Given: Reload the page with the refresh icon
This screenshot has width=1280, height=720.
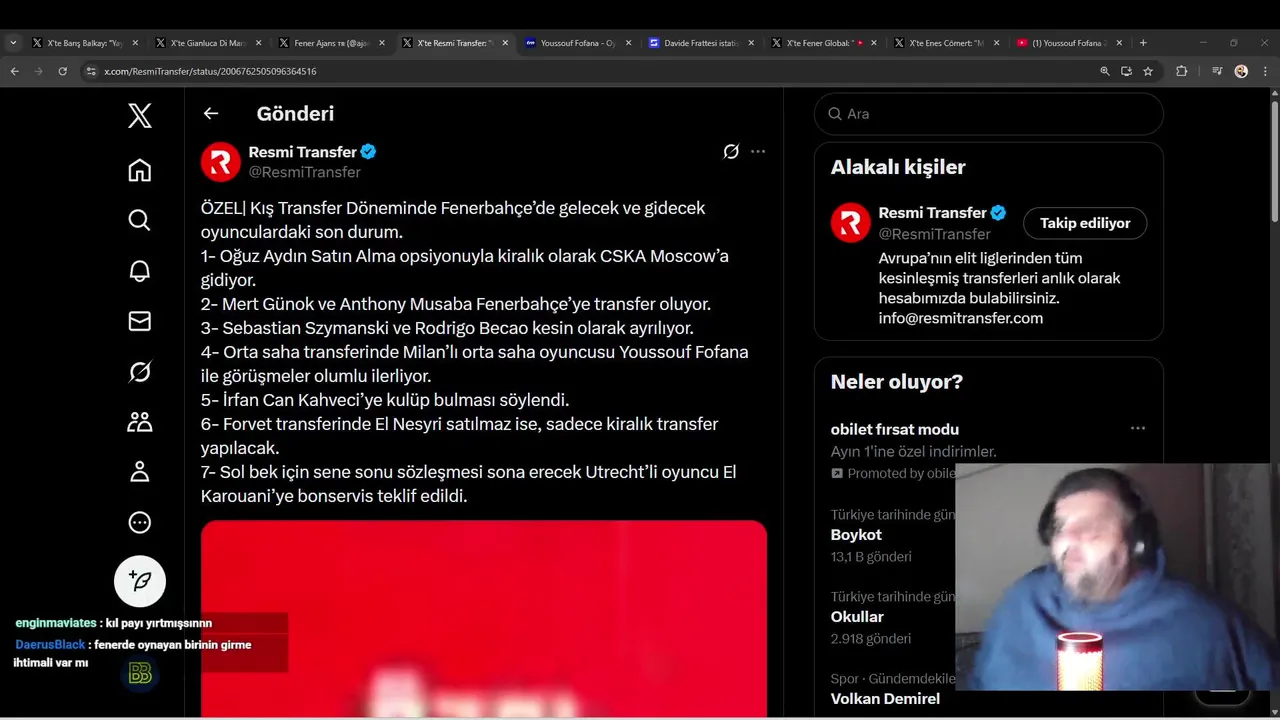Looking at the screenshot, I should click(63, 71).
